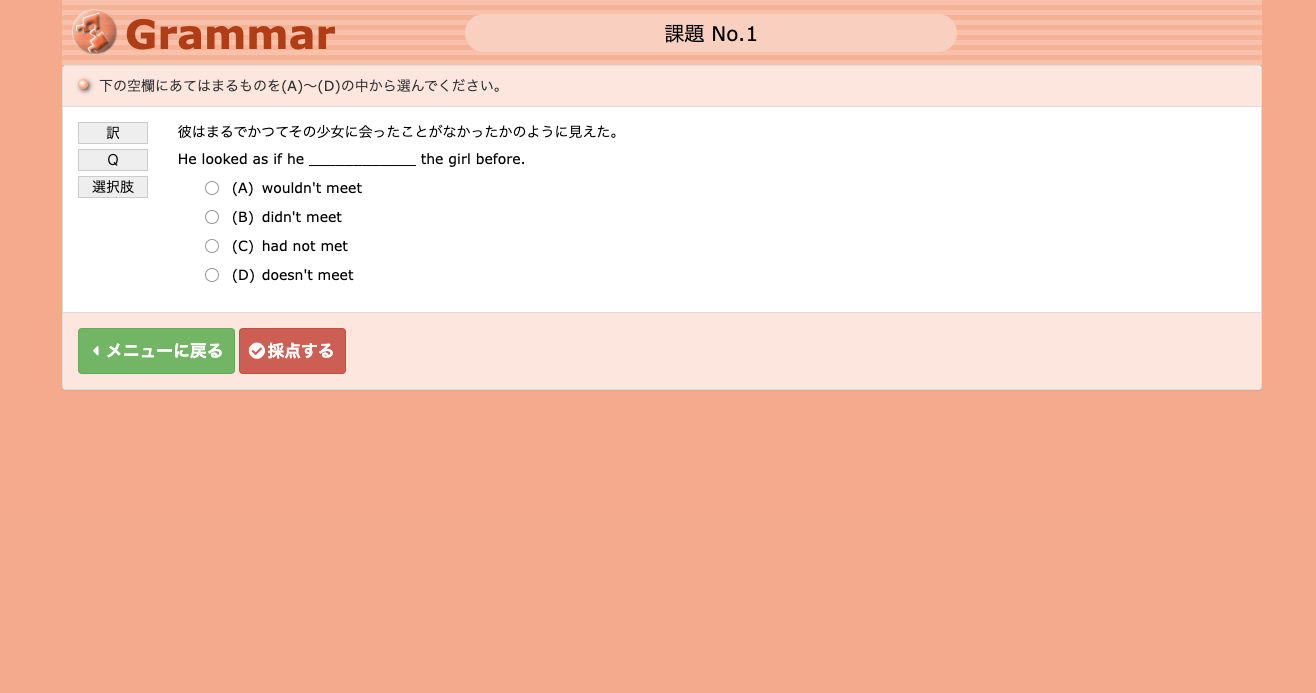Click the 課題 No.1 header banner
Screen dimensions: 1316x693
[x=710, y=34]
